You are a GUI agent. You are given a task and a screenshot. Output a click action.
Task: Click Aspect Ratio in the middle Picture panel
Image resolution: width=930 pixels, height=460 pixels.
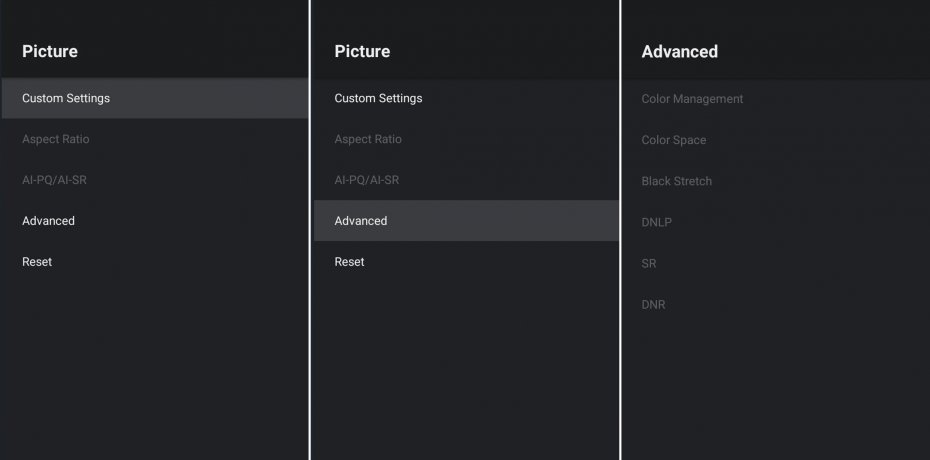click(368, 139)
